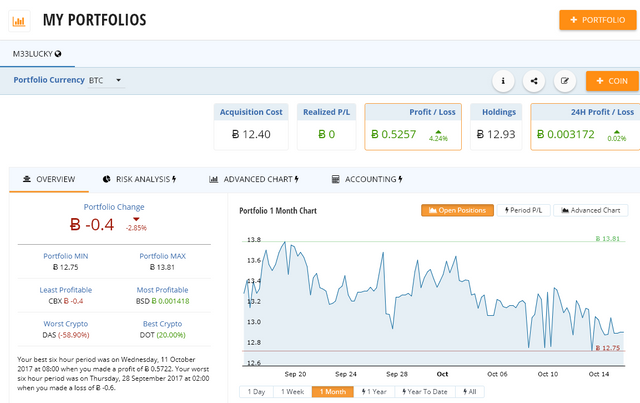Open the Portfolio Currency BTC dropdown
Image resolution: width=640 pixels, height=403 pixels.
pyautogui.click(x=105, y=80)
